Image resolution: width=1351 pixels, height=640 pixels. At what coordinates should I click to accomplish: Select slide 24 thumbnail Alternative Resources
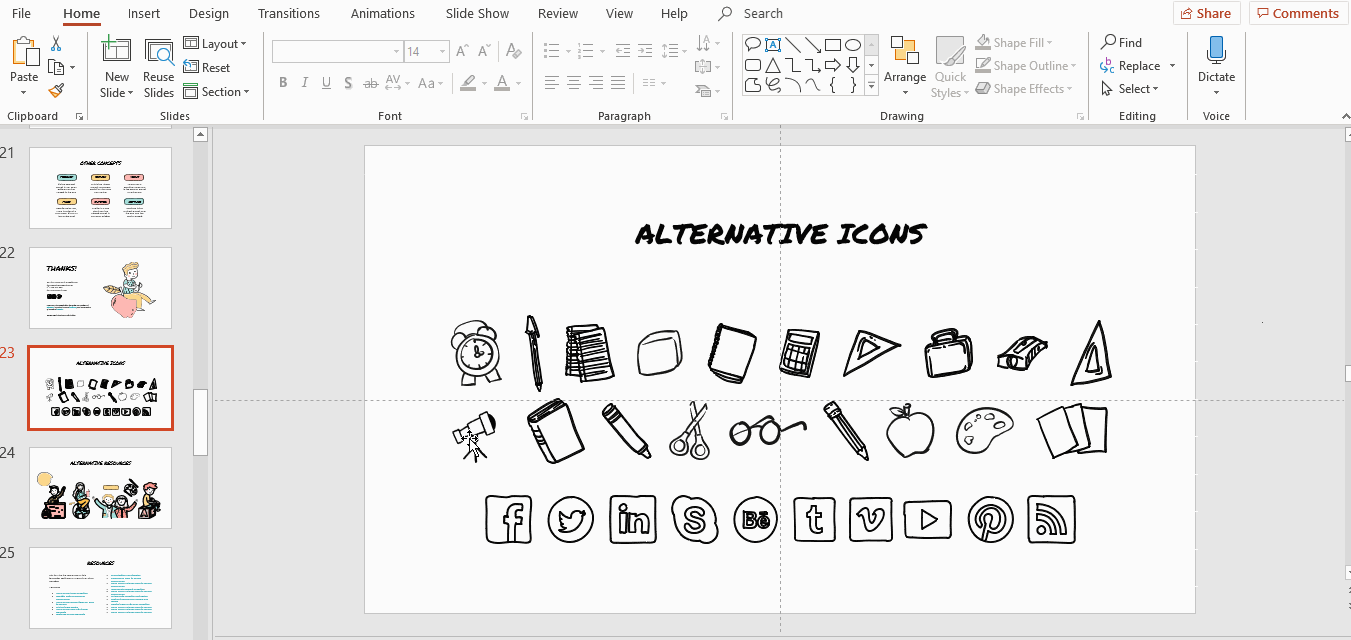100,488
